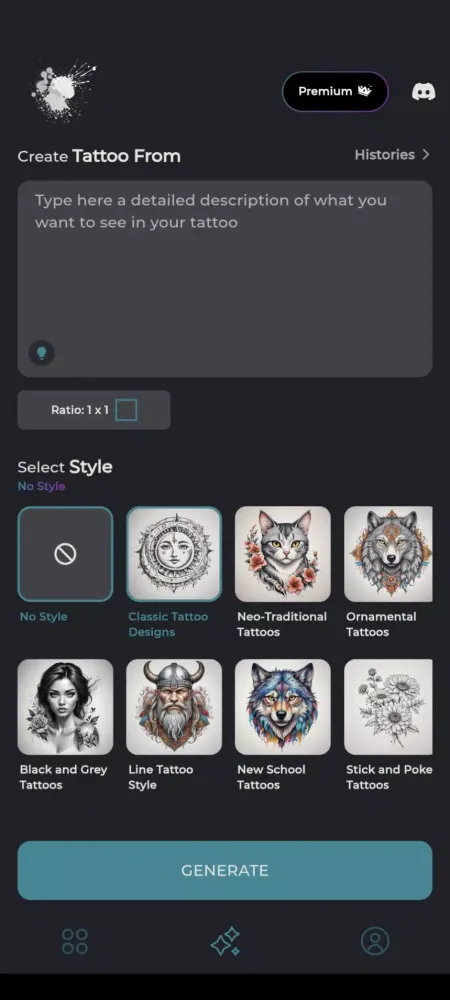Pick the Black and Grey Tattoos thumbnail
The image size is (450, 1000).
click(x=65, y=707)
